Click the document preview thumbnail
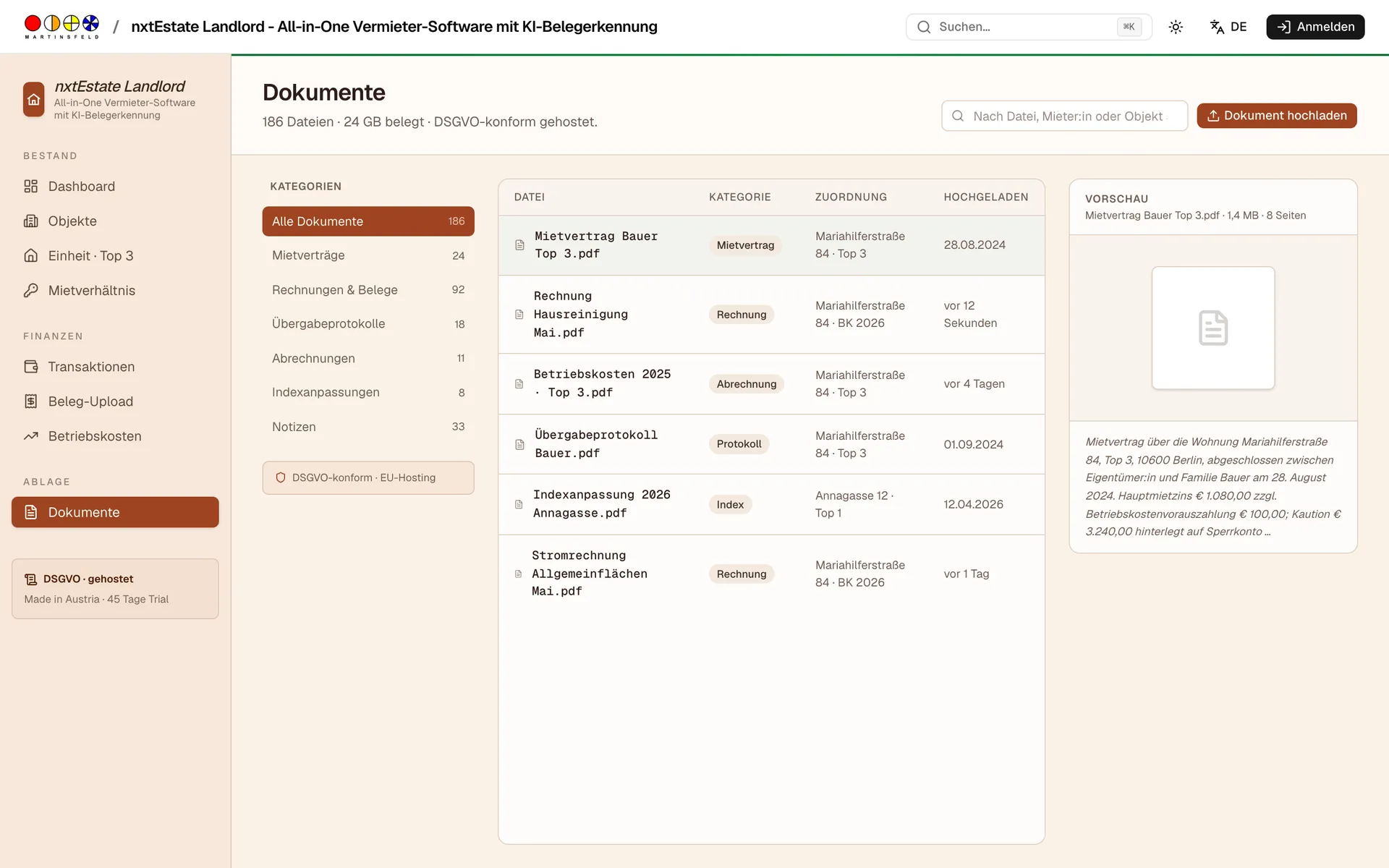 tap(1213, 328)
